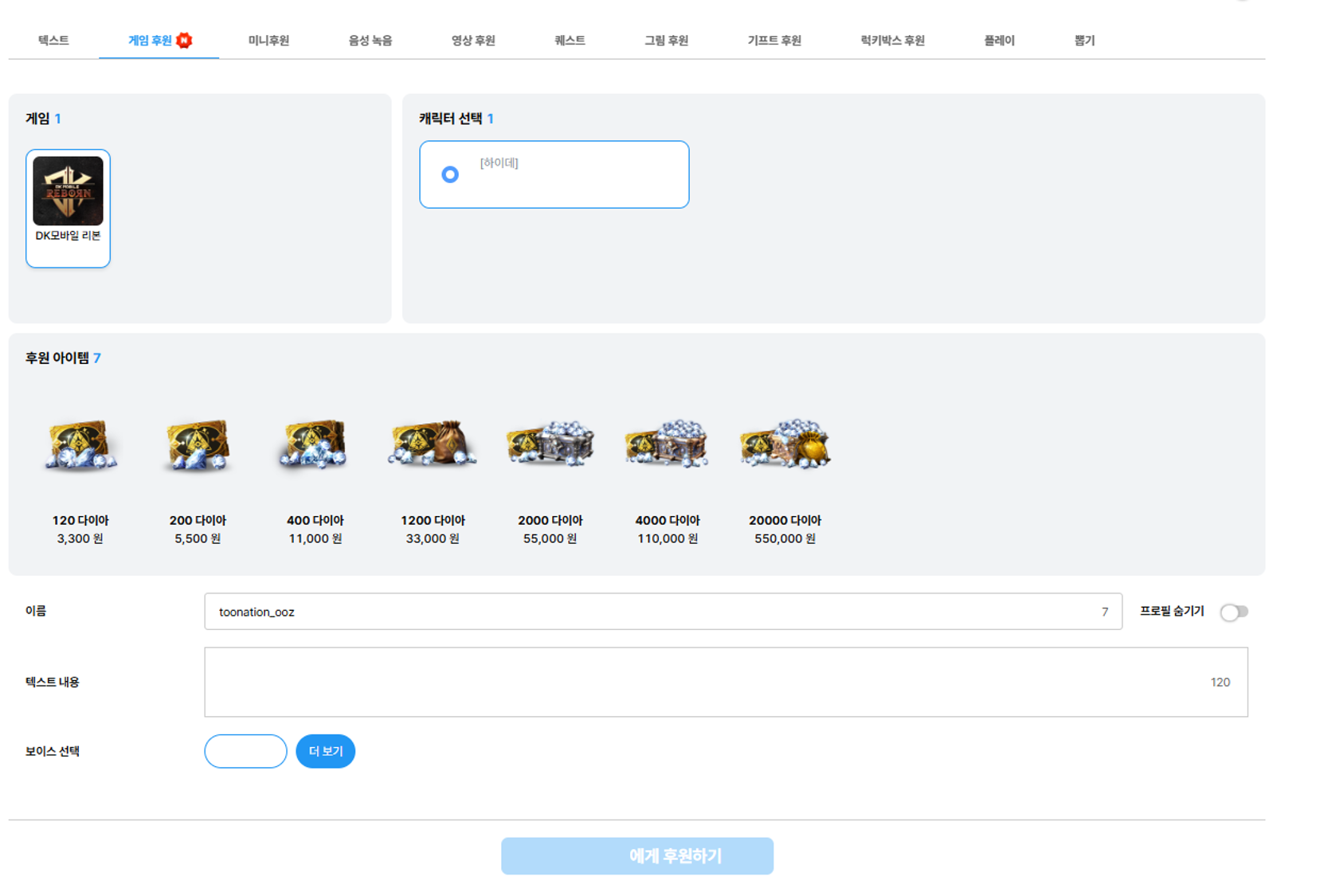The height and width of the screenshot is (896, 1324).
Task: Pick the 1200 다이아 pouch item
Action: 432,444
